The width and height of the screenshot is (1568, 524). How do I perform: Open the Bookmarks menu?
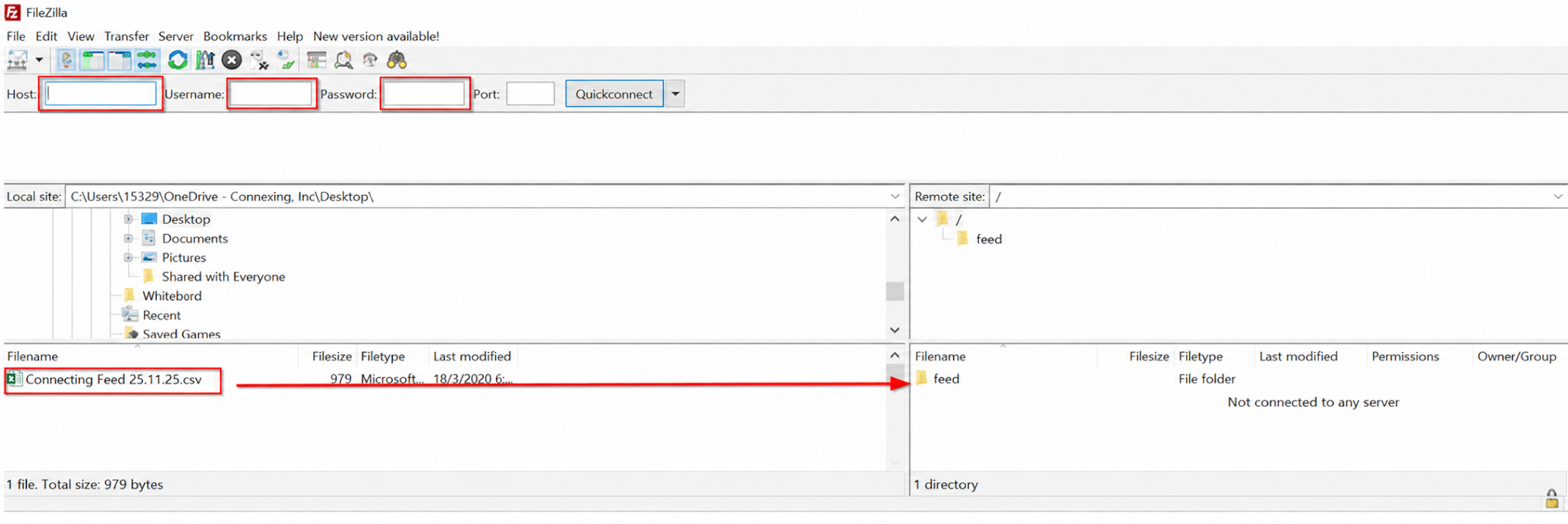pyautogui.click(x=235, y=36)
